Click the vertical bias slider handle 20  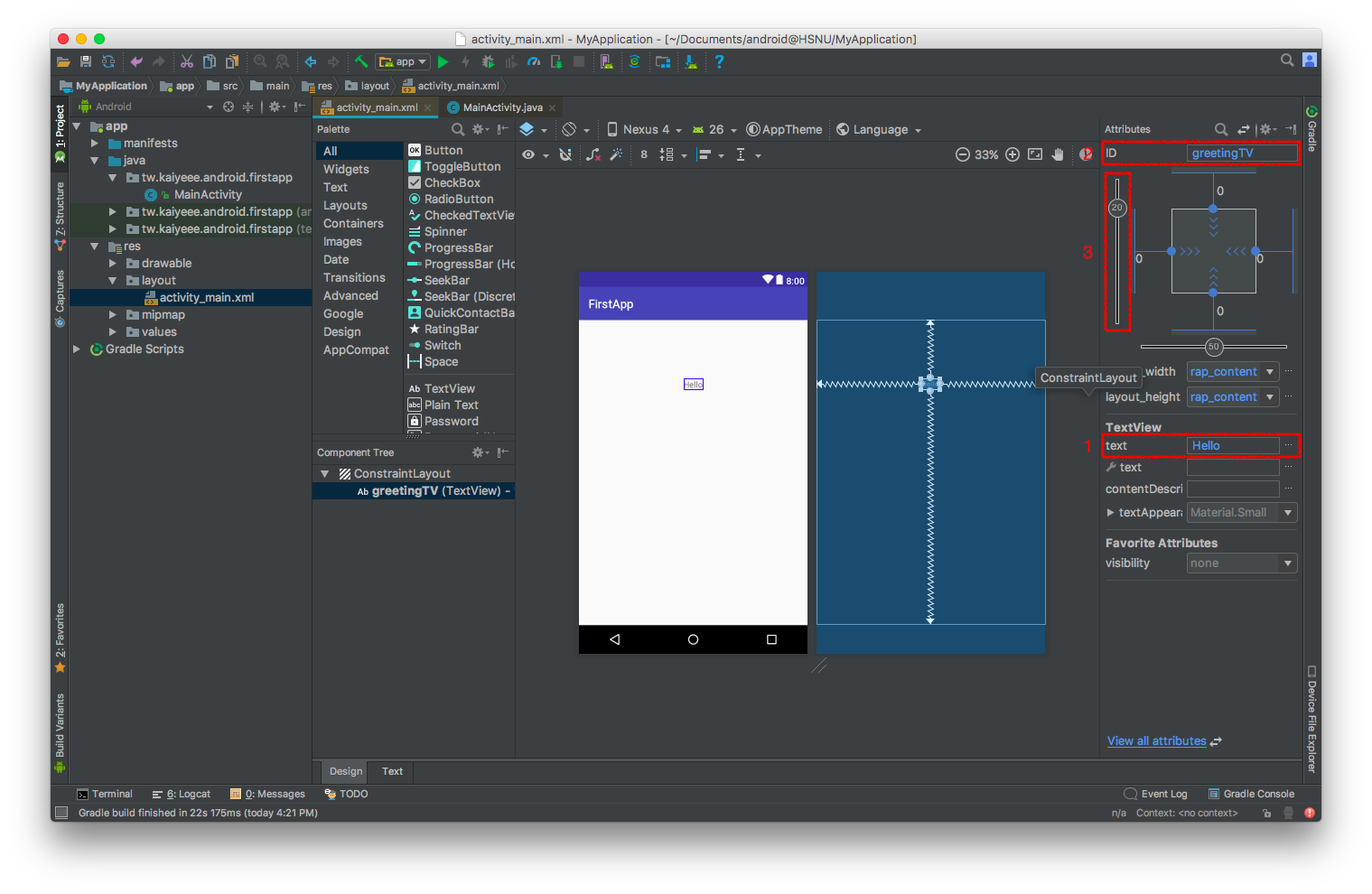tap(1117, 208)
